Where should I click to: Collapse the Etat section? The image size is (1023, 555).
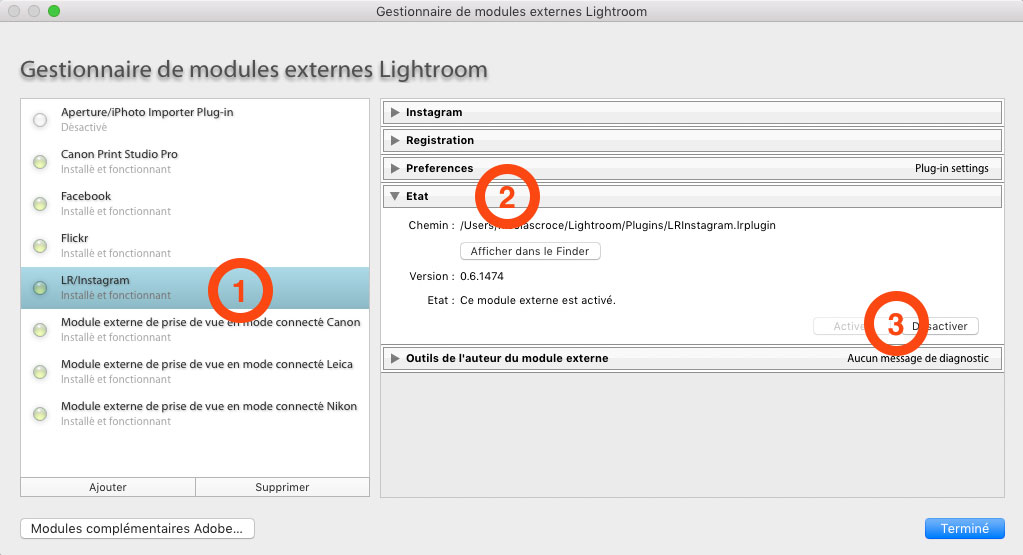[x=396, y=197]
